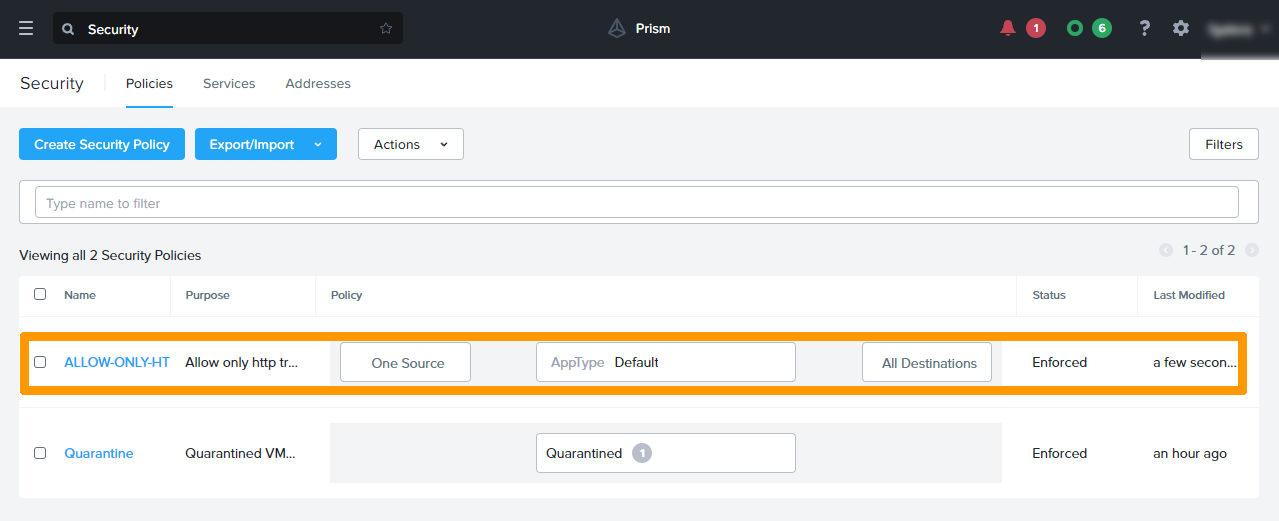Viewport: 1279px width, 521px height.
Task: Open the Filters panel button
Action: tap(1224, 144)
